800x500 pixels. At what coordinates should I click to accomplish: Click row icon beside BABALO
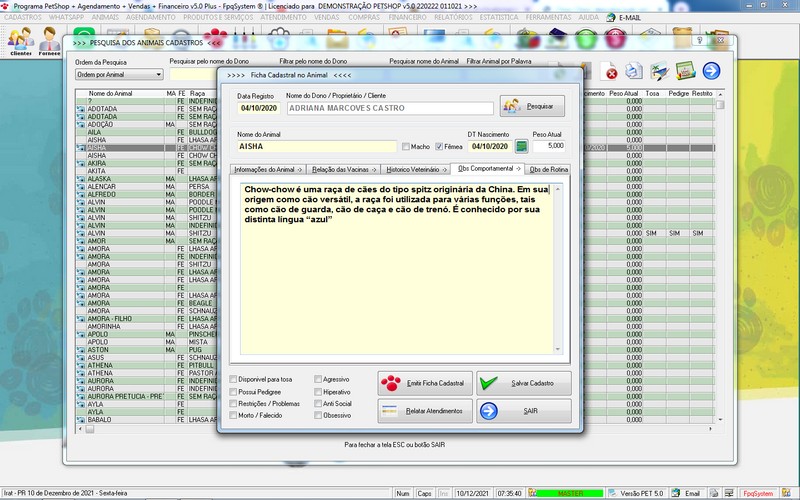click(x=81, y=420)
